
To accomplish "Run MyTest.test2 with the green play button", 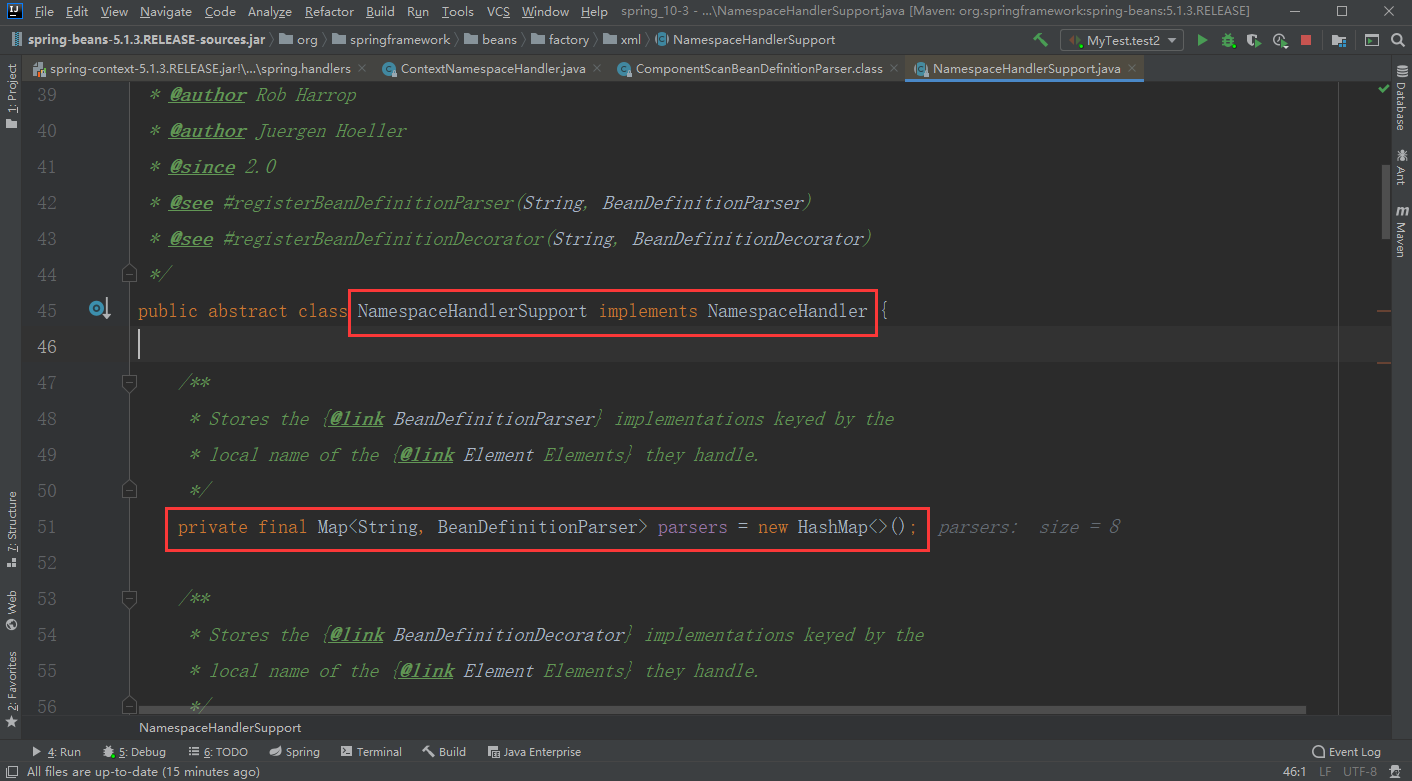I will click(1202, 40).
